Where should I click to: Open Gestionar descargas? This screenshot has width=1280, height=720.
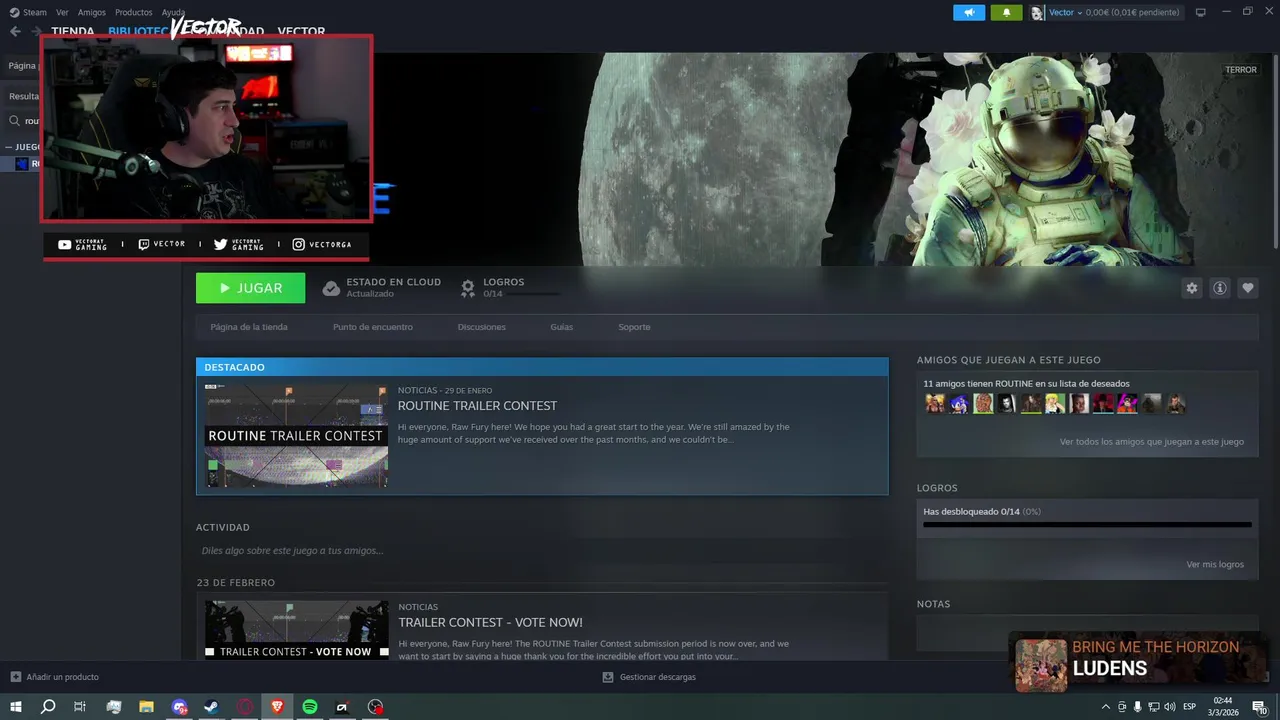[x=649, y=677]
